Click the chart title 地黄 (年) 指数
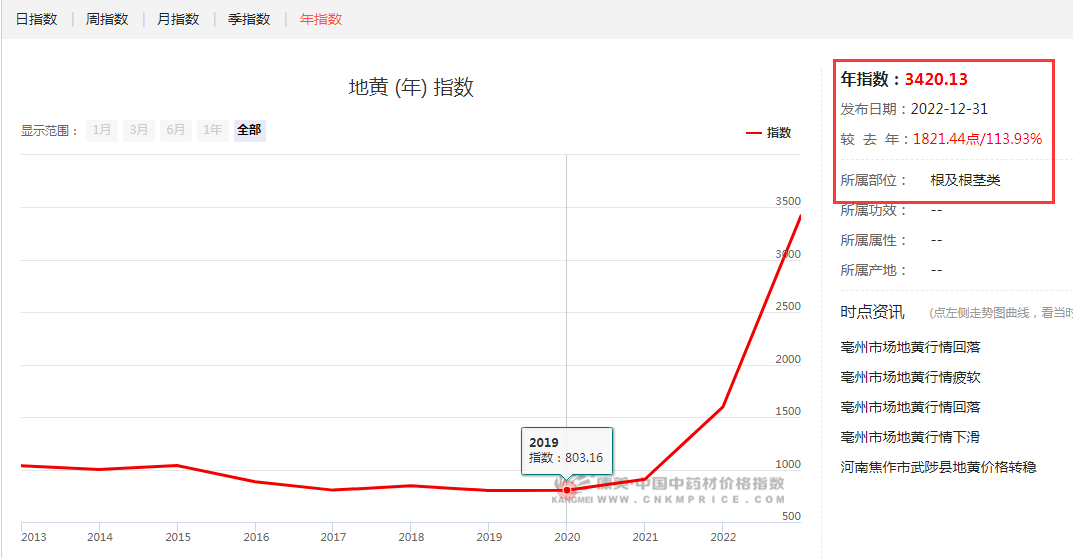 coord(411,88)
